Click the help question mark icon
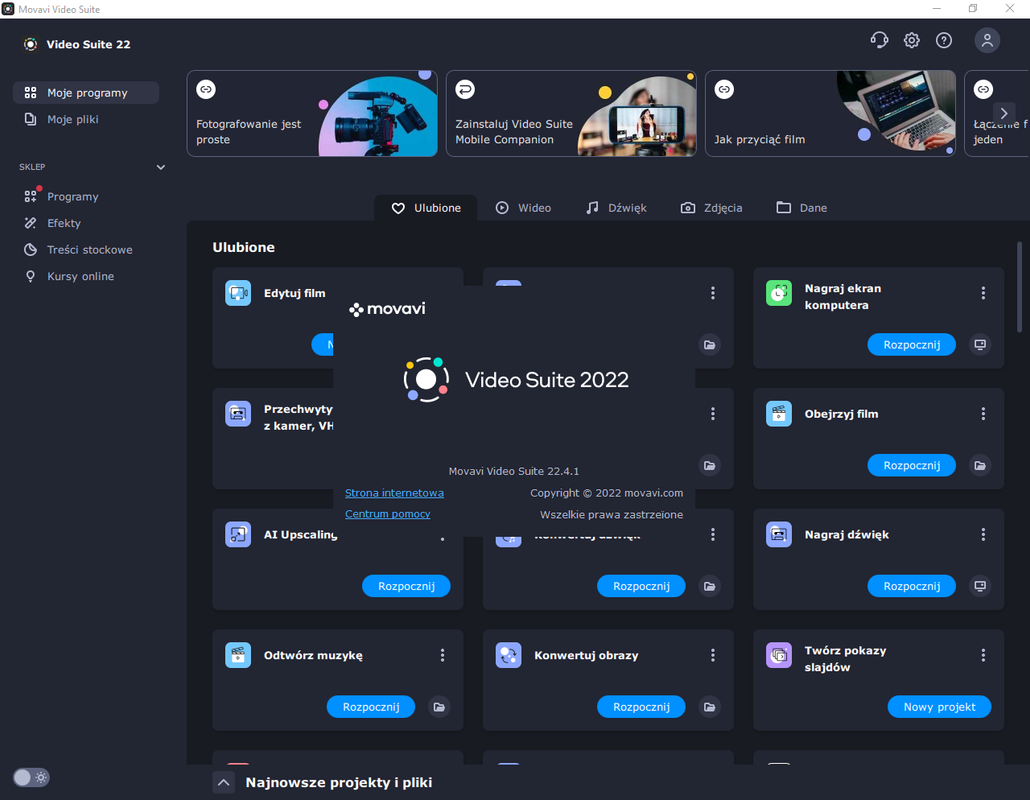The width and height of the screenshot is (1030, 800). tap(943, 41)
